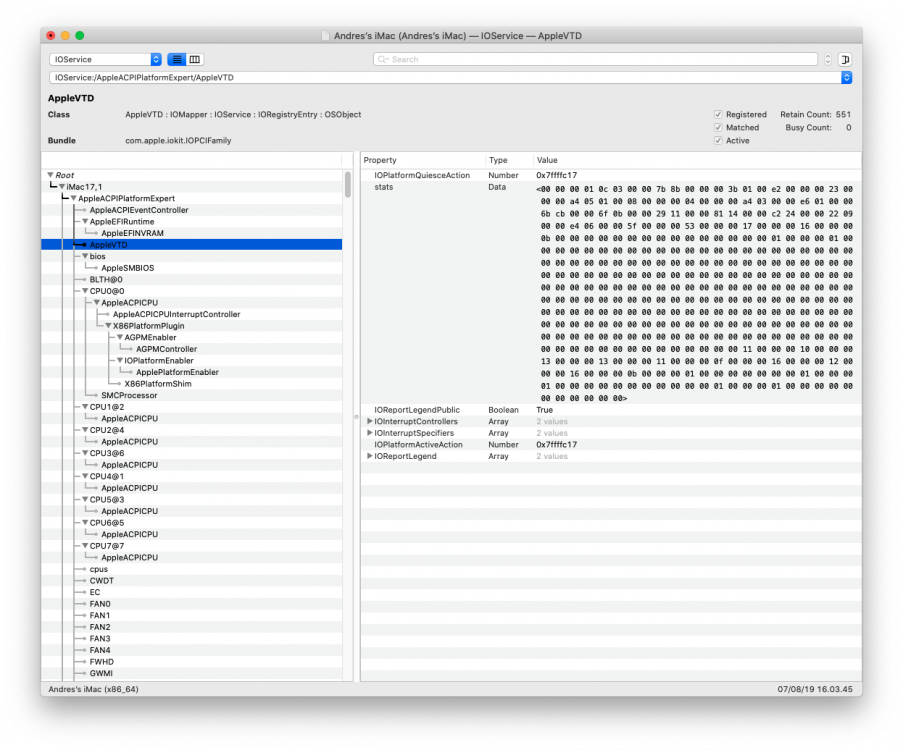Collapse the iMac17,1 node

coord(62,187)
